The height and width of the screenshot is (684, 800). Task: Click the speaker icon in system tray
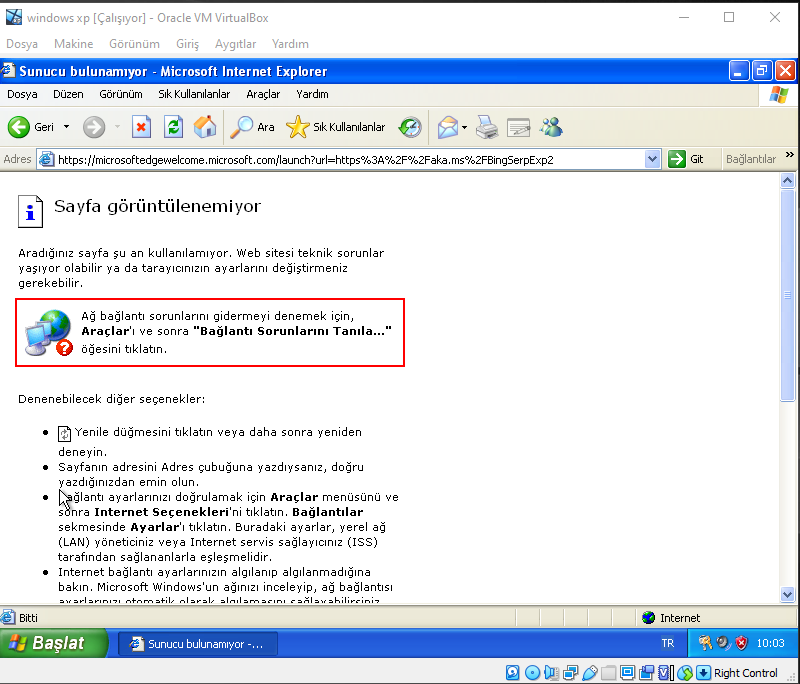(x=723, y=643)
